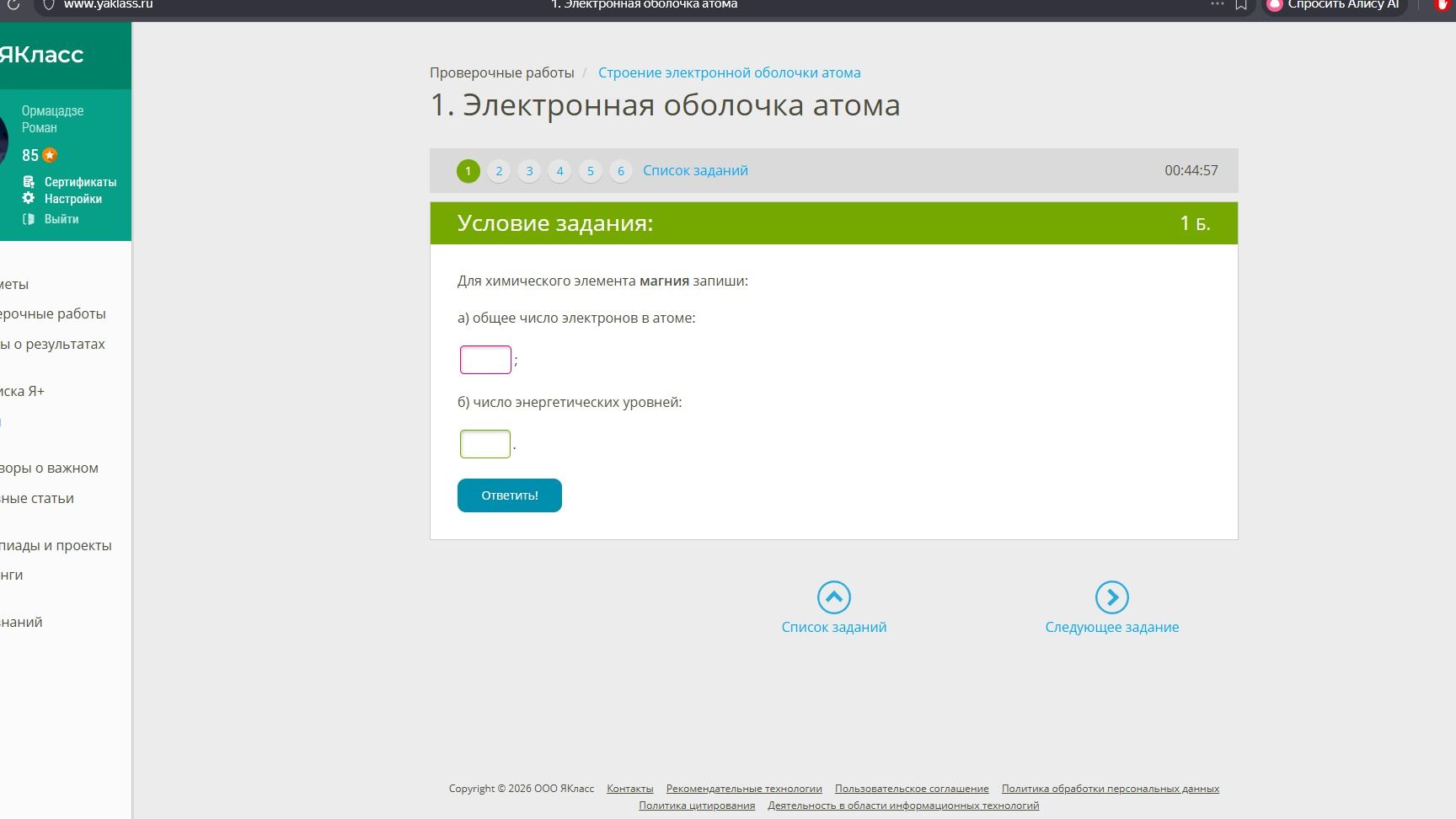Submit answer with Ответить! button
The width and height of the screenshot is (1456, 819).
click(x=510, y=495)
